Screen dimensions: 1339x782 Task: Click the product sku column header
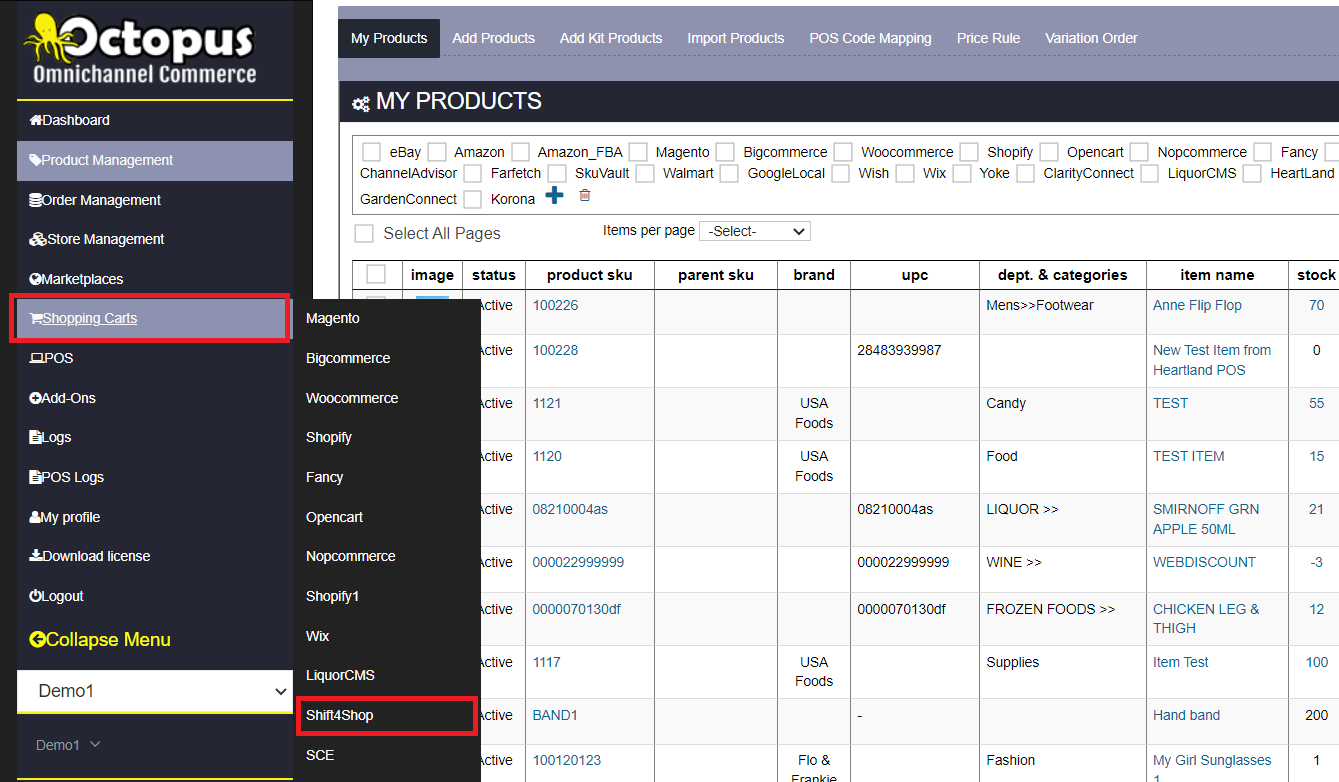point(590,275)
